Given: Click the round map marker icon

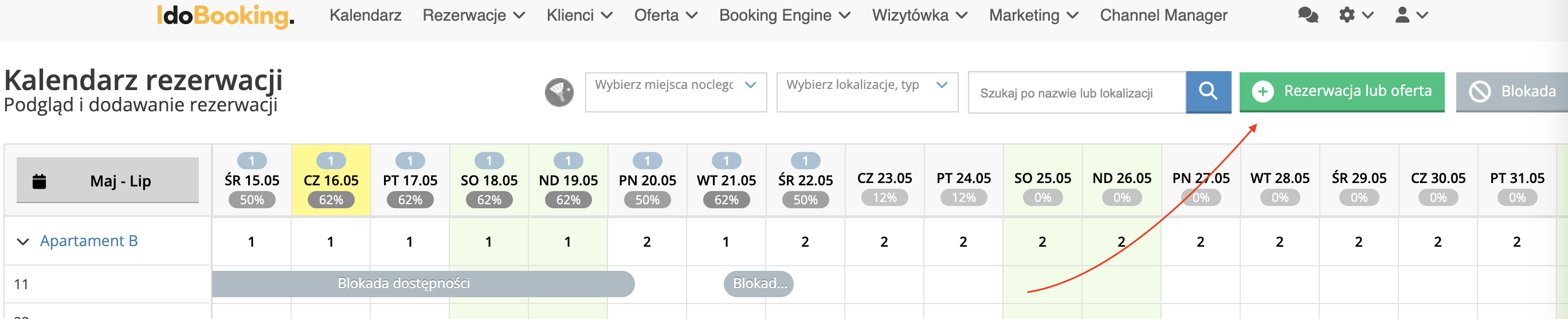Looking at the screenshot, I should [559, 93].
